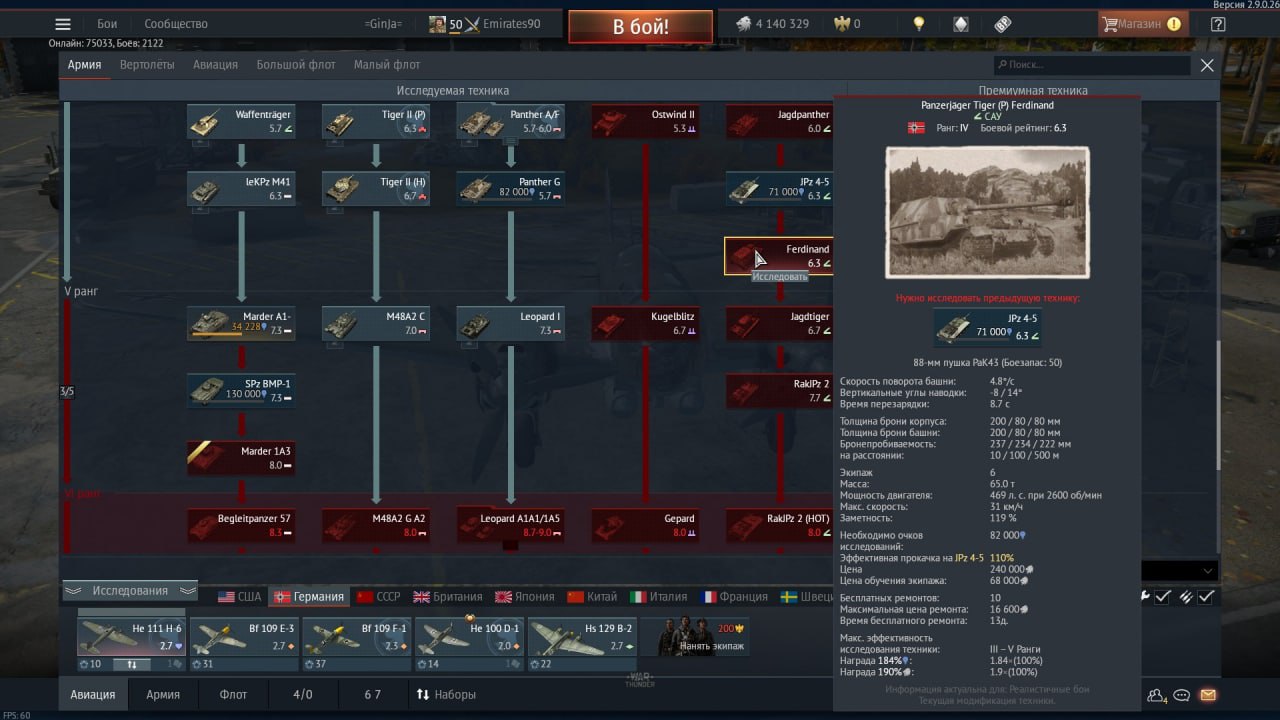
Task: Expand the Исследования panel
Action: [130, 591]
